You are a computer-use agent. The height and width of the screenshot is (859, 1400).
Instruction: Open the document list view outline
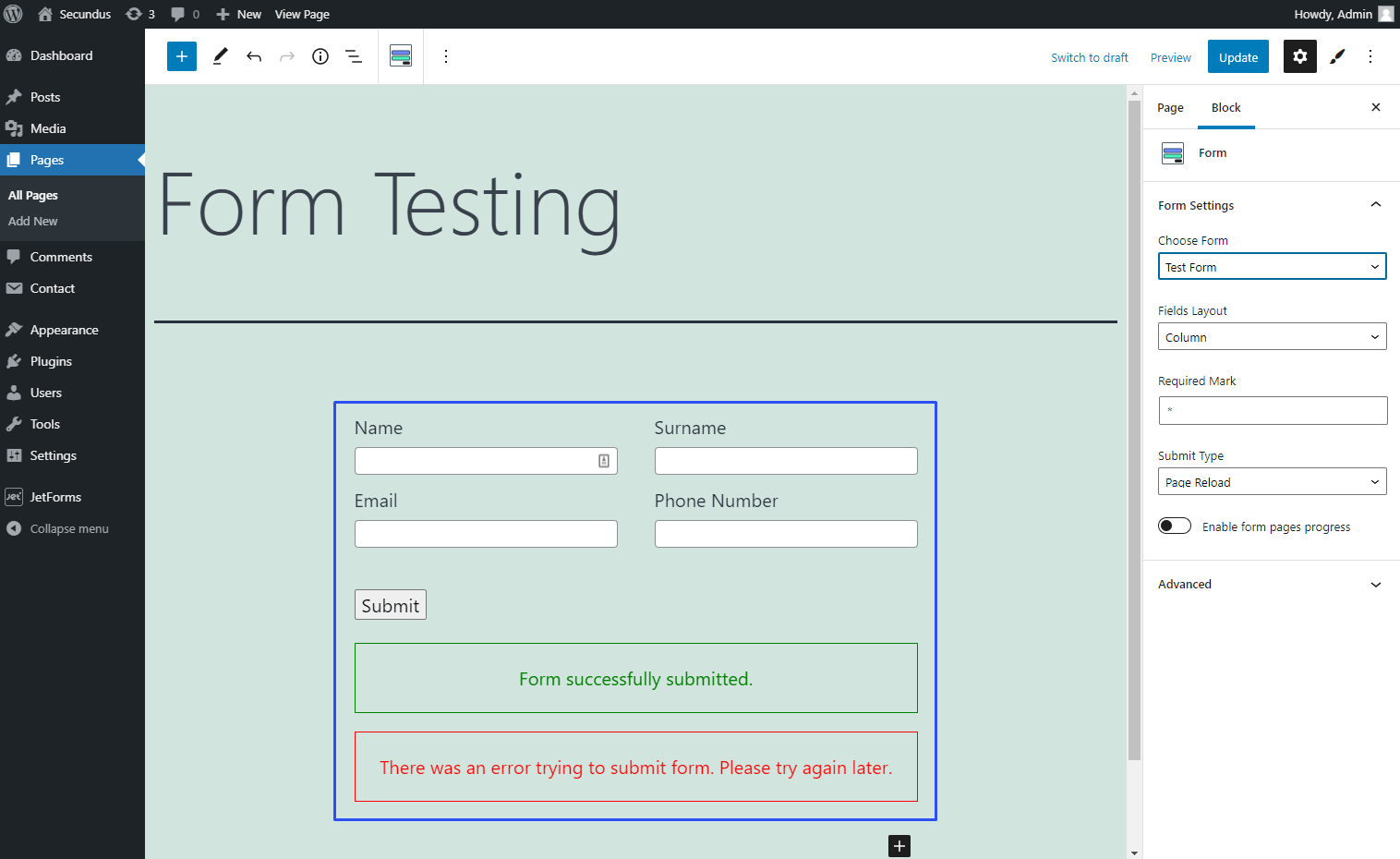pos(354,56)
